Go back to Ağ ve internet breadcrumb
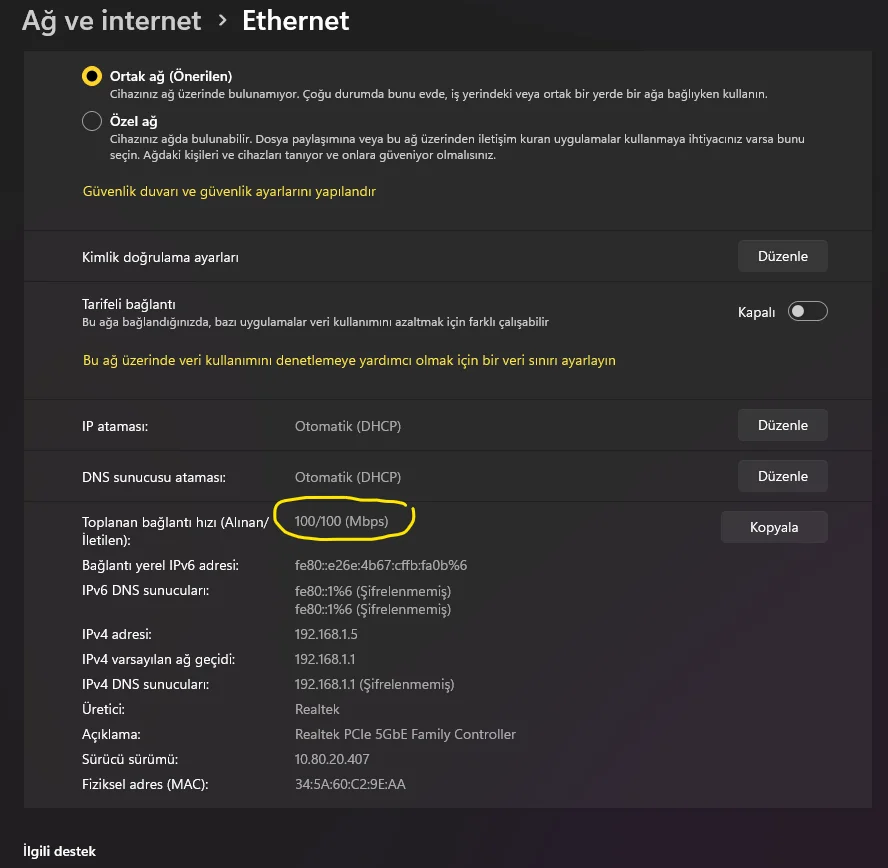 112,22
